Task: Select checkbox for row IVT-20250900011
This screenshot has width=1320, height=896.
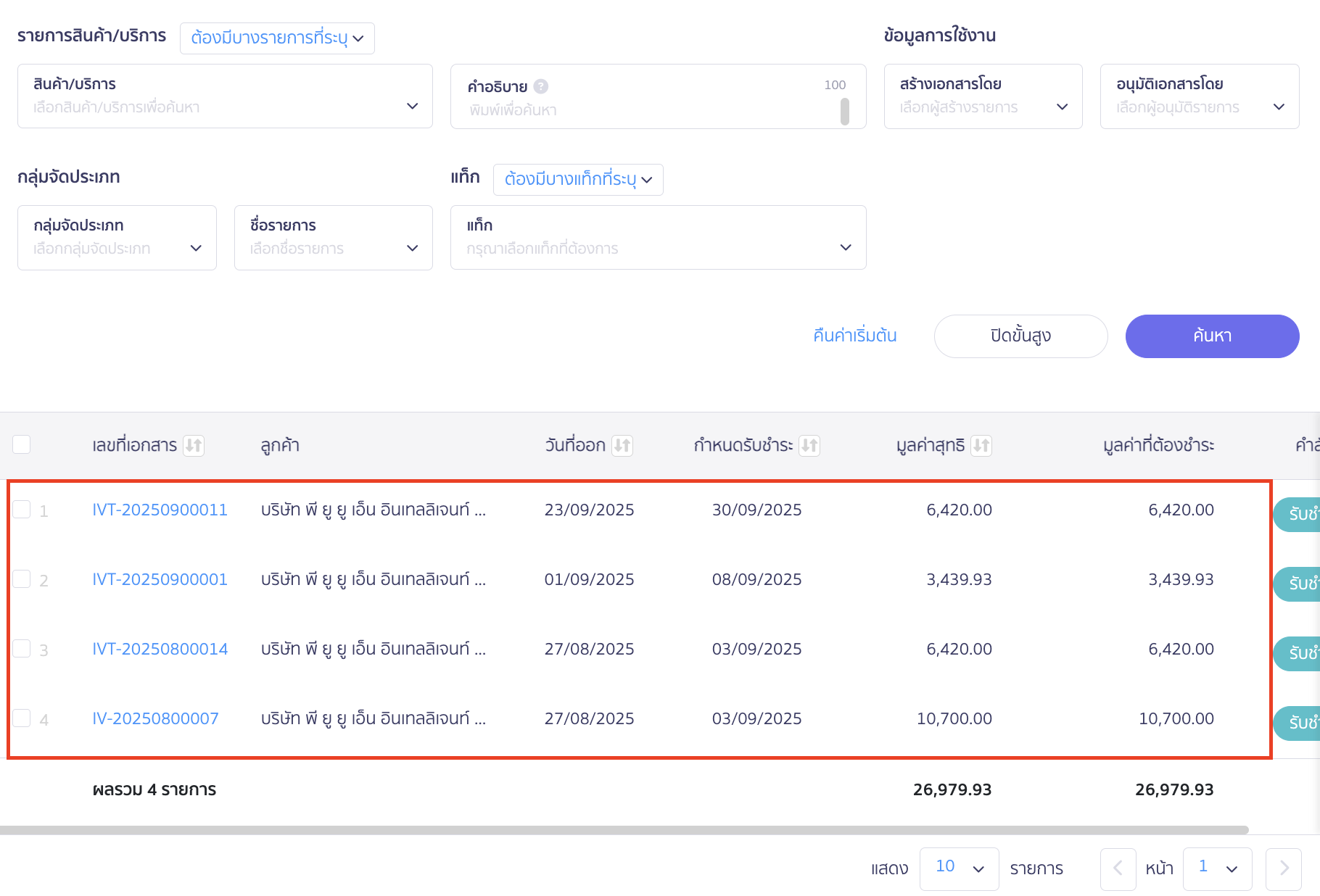Action: point(22,510)
